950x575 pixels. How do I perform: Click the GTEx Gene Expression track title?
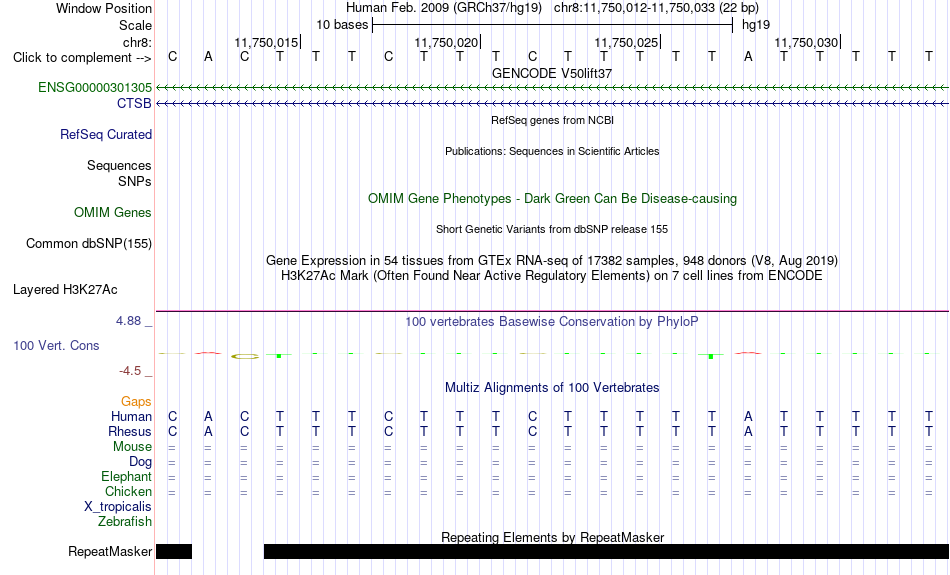point(552,261)
